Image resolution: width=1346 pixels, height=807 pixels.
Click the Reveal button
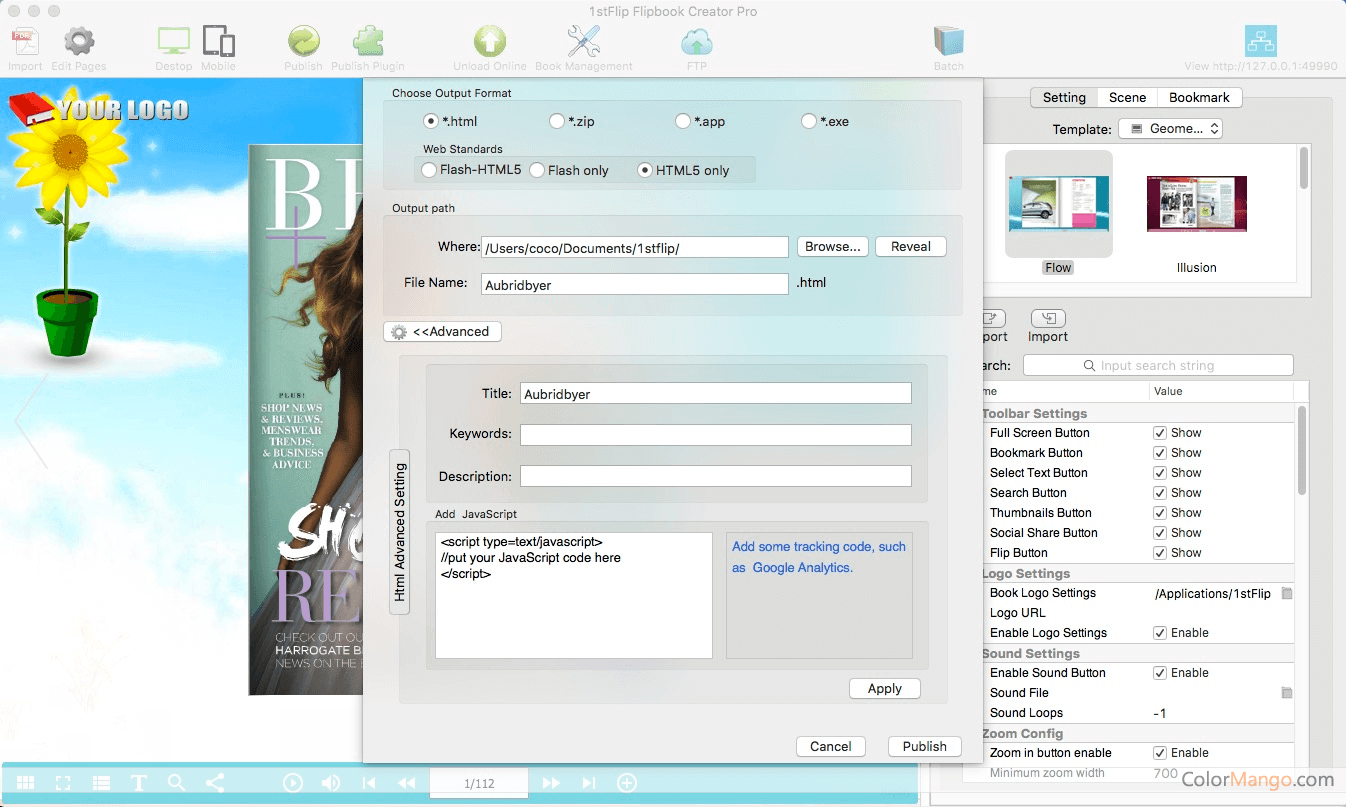[x=911, y=247]
